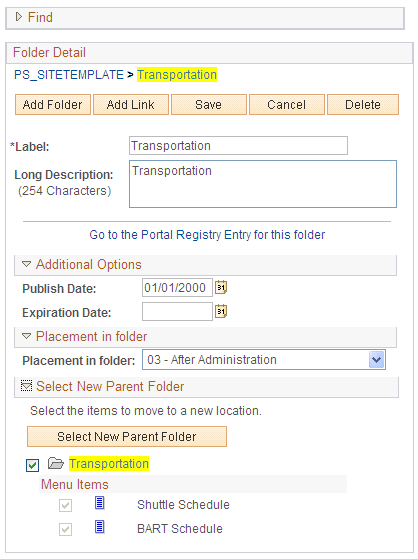This screenshot has width=418, height=559.
Task: Click the BART Schedule document icon
Action: tap(100, 527)
